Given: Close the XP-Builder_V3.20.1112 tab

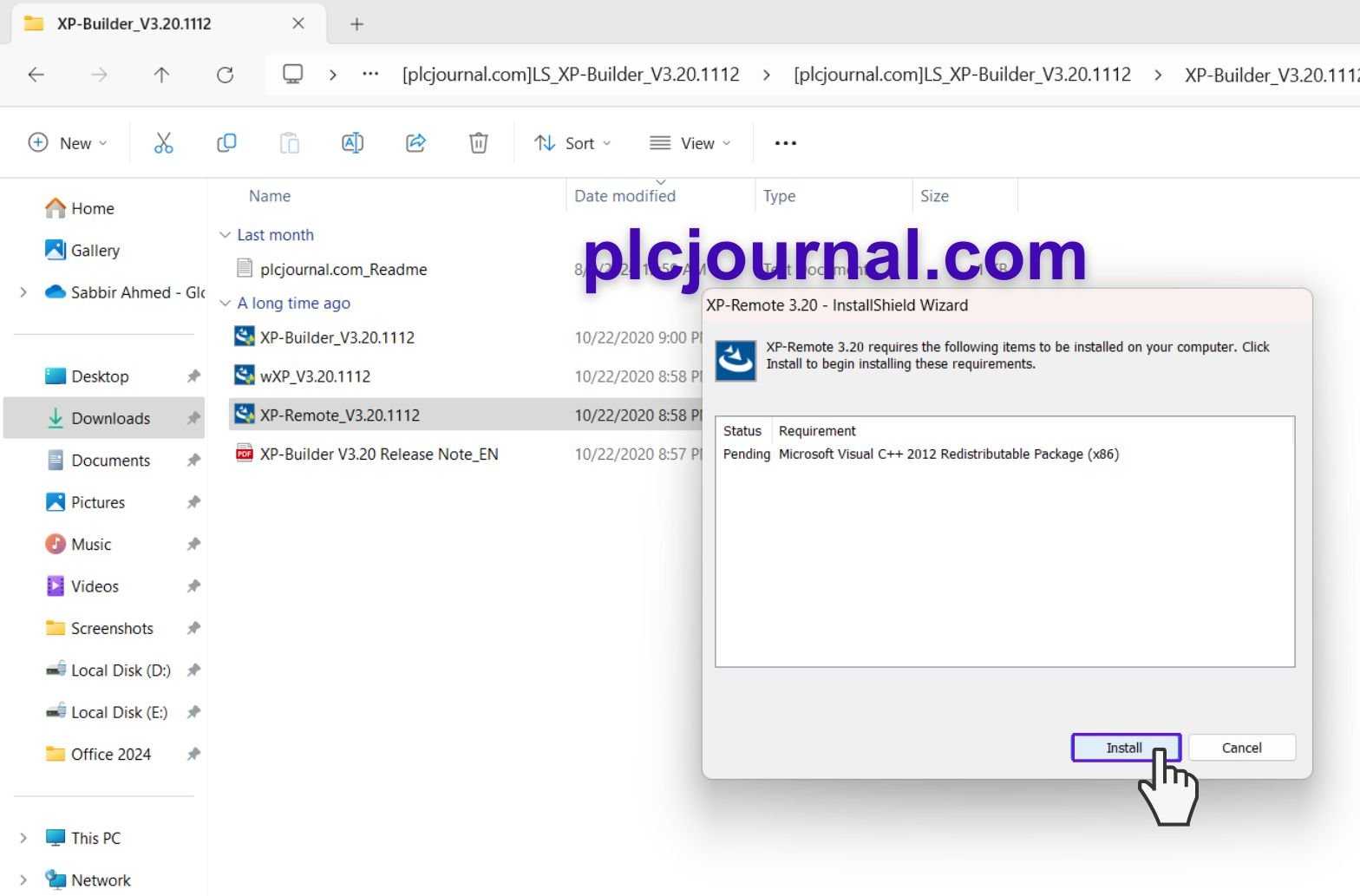Looking at the screenshot, I should pyautogui.click(x=298, y=23).
